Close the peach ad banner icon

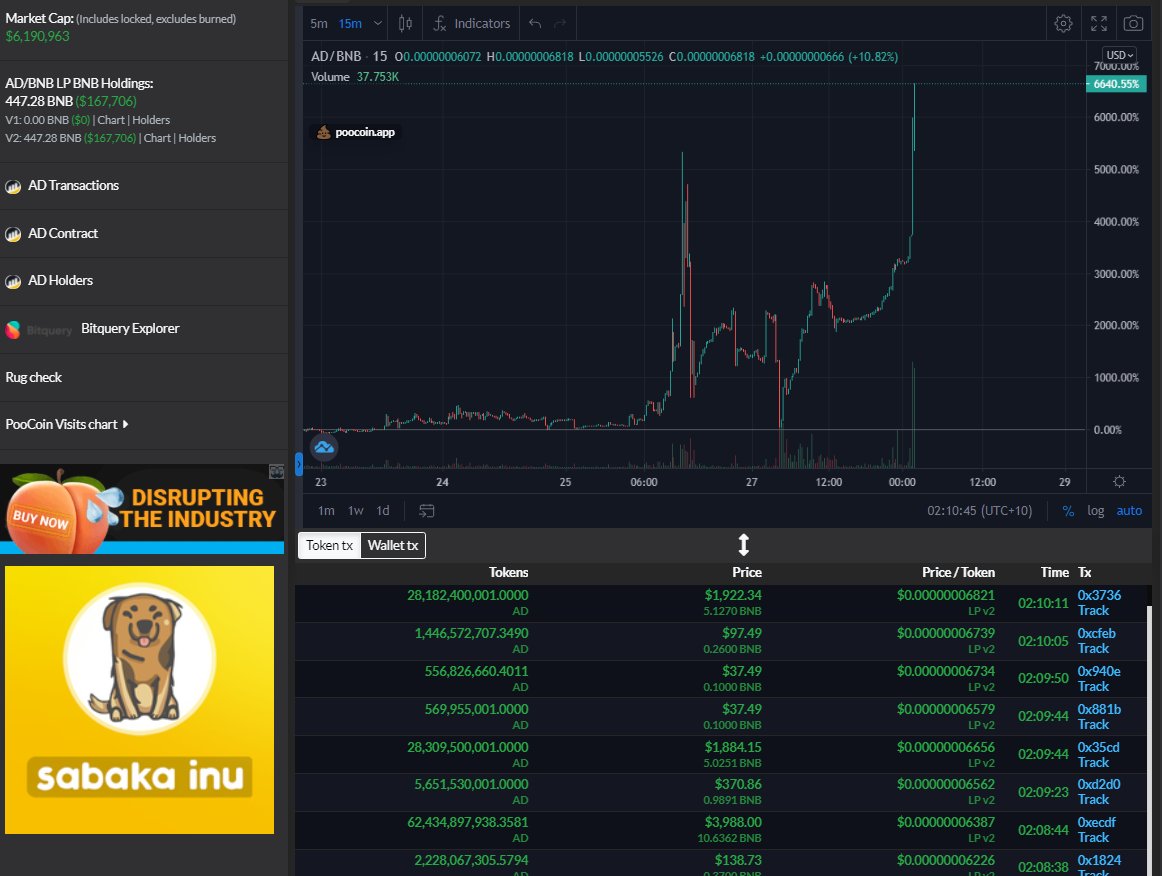276,471
